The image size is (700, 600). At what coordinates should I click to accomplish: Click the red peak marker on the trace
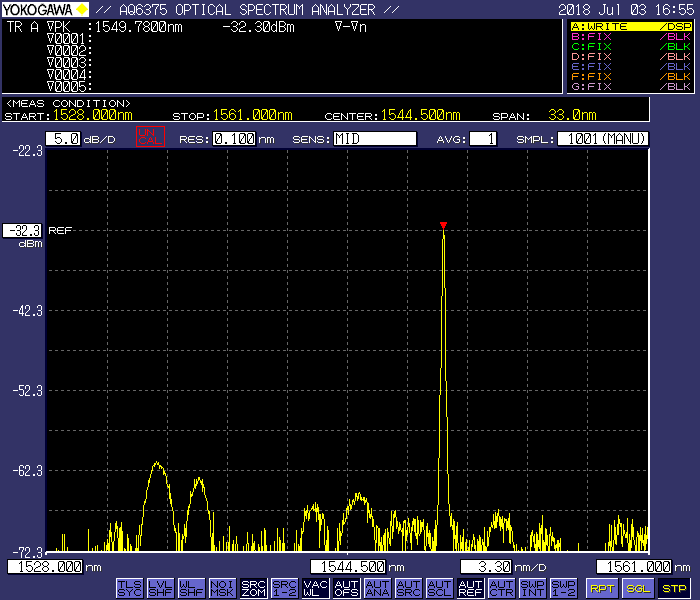(443, 225)
